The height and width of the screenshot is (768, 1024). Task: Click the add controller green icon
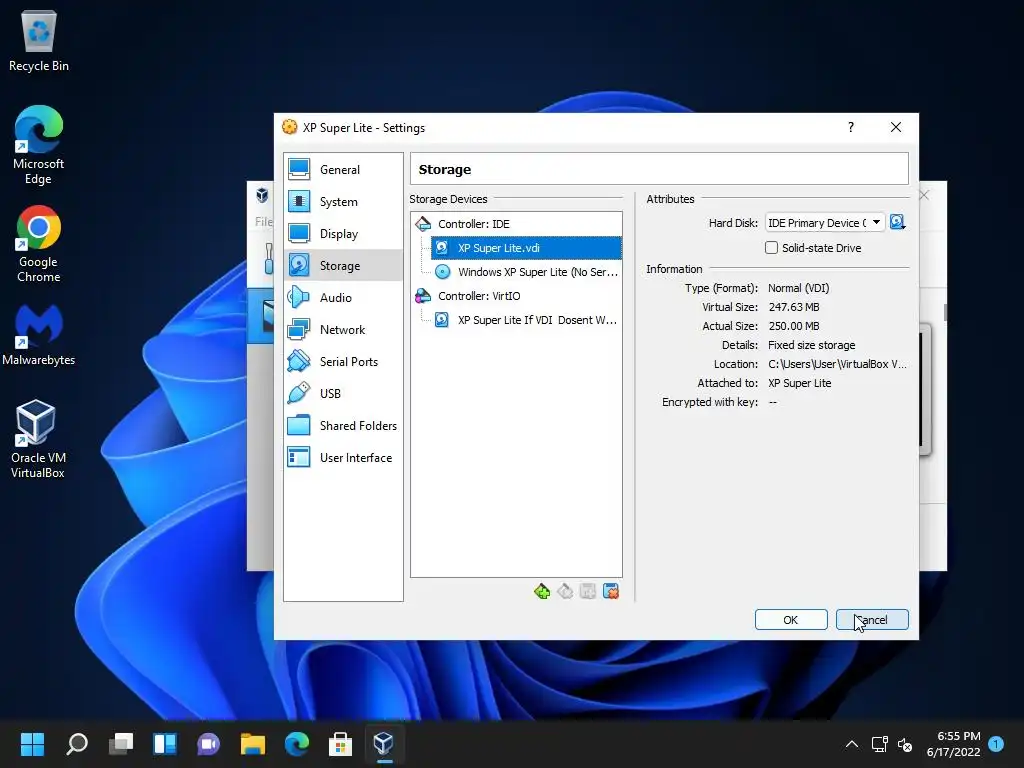coord(541,592)
